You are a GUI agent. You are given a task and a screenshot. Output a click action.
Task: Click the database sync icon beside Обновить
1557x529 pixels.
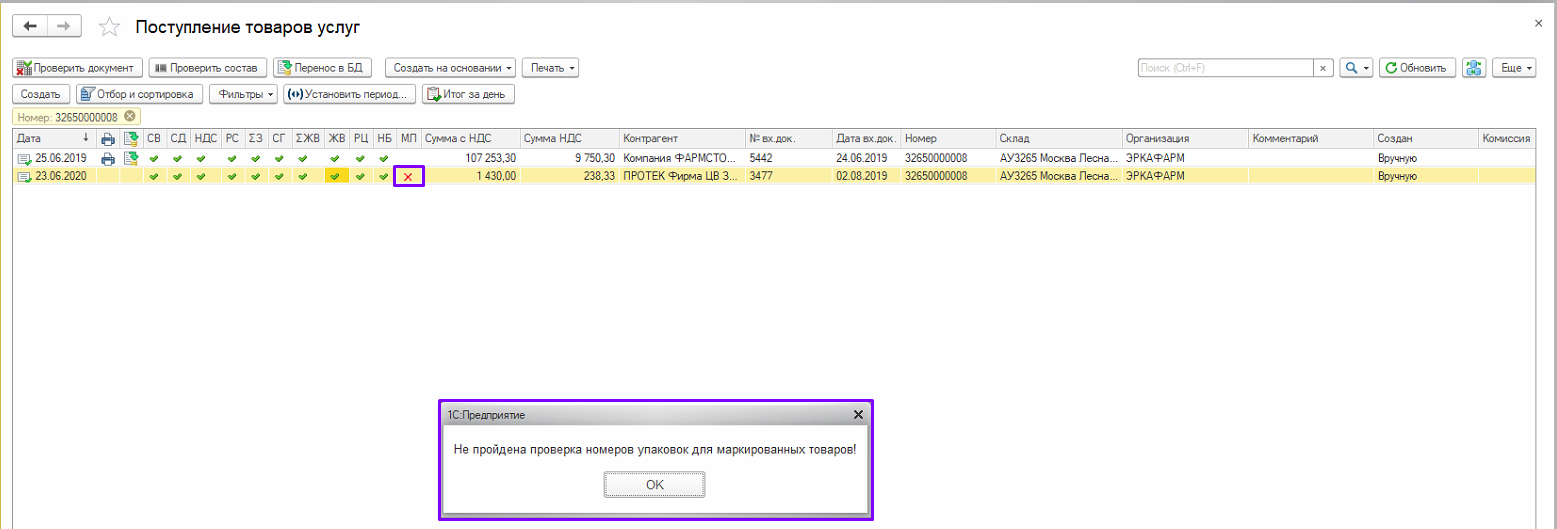click(x=1473, y=68)
